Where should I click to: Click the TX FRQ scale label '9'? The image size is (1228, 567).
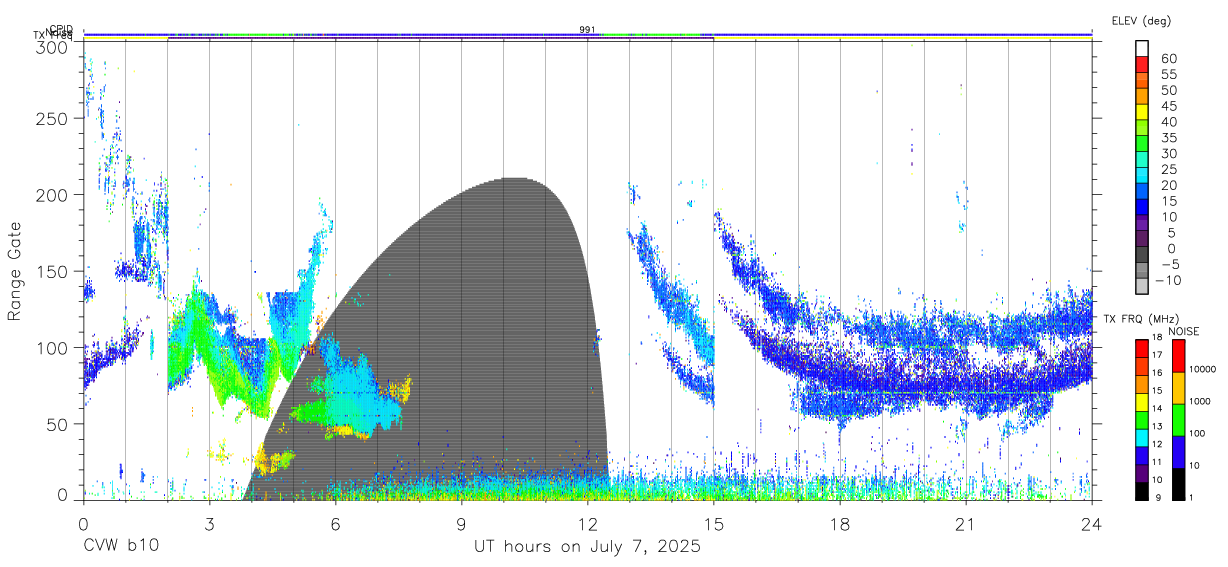[x=1157, y=497]
